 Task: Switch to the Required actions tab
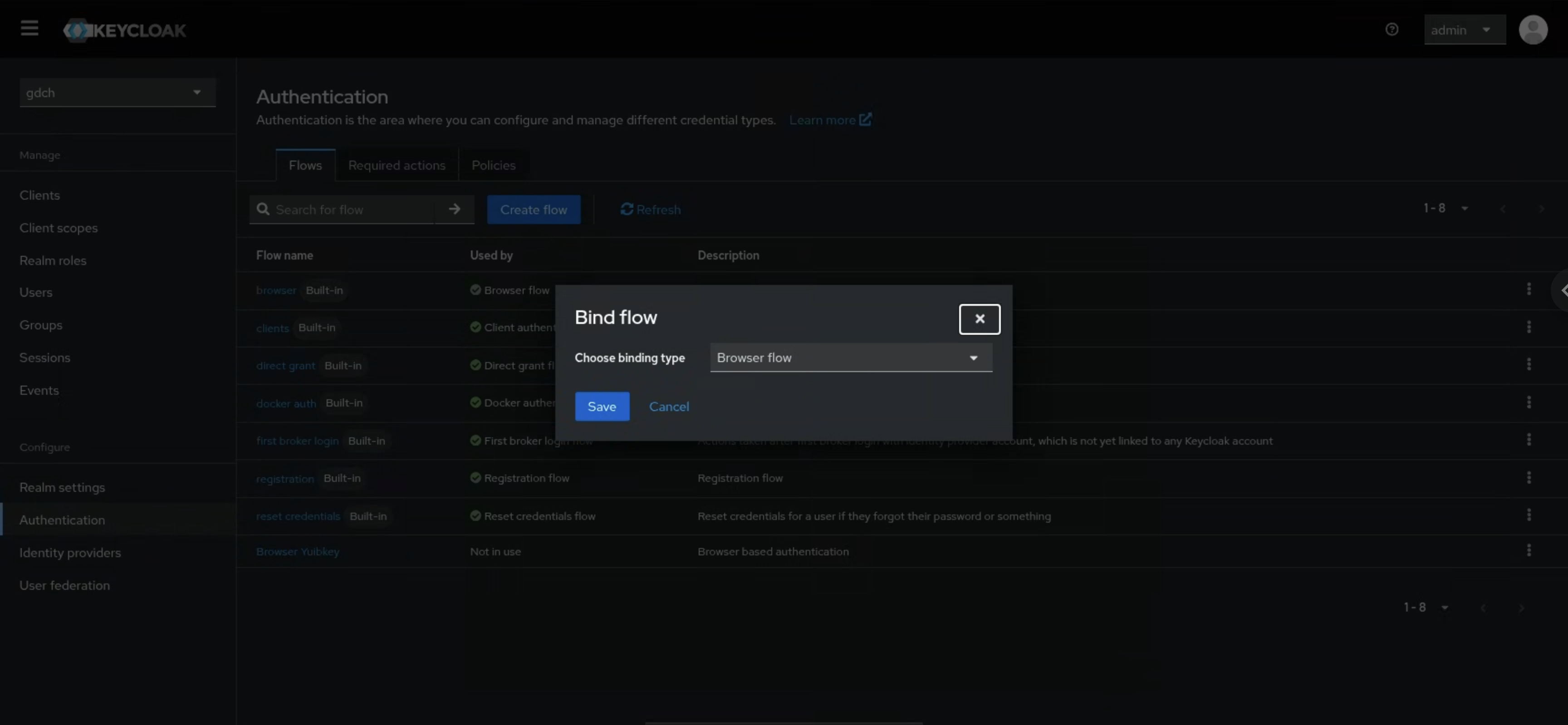(396, 166)
